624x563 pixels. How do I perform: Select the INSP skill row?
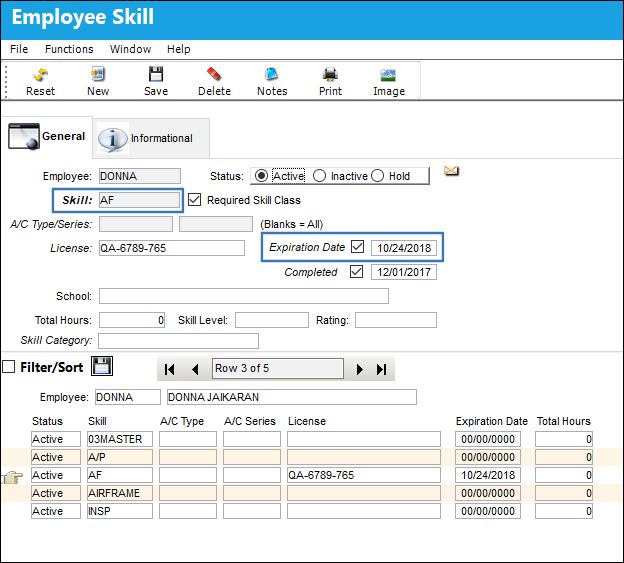click(x=312, y=511)
